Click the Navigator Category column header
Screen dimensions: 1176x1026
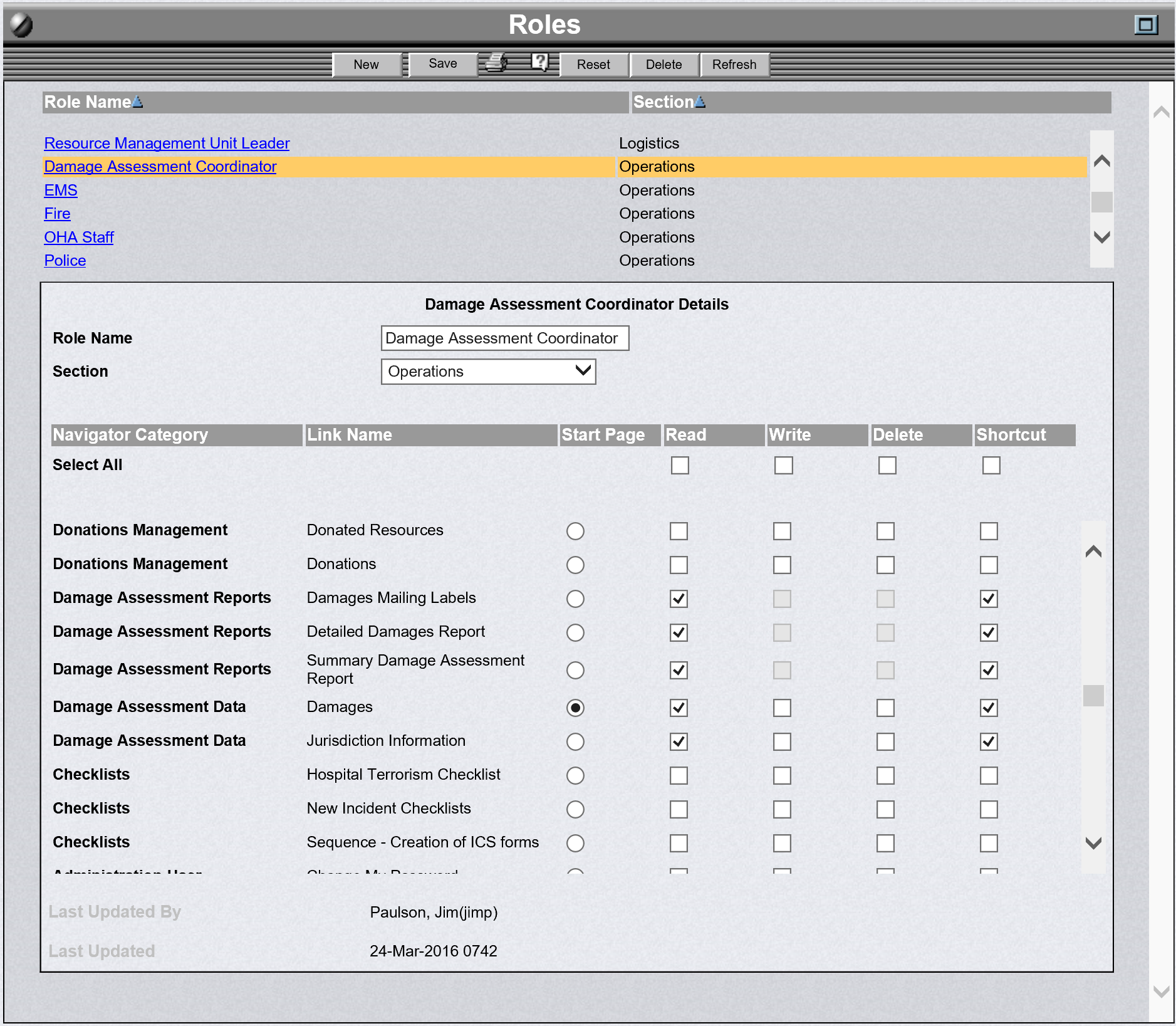[130, 434]
